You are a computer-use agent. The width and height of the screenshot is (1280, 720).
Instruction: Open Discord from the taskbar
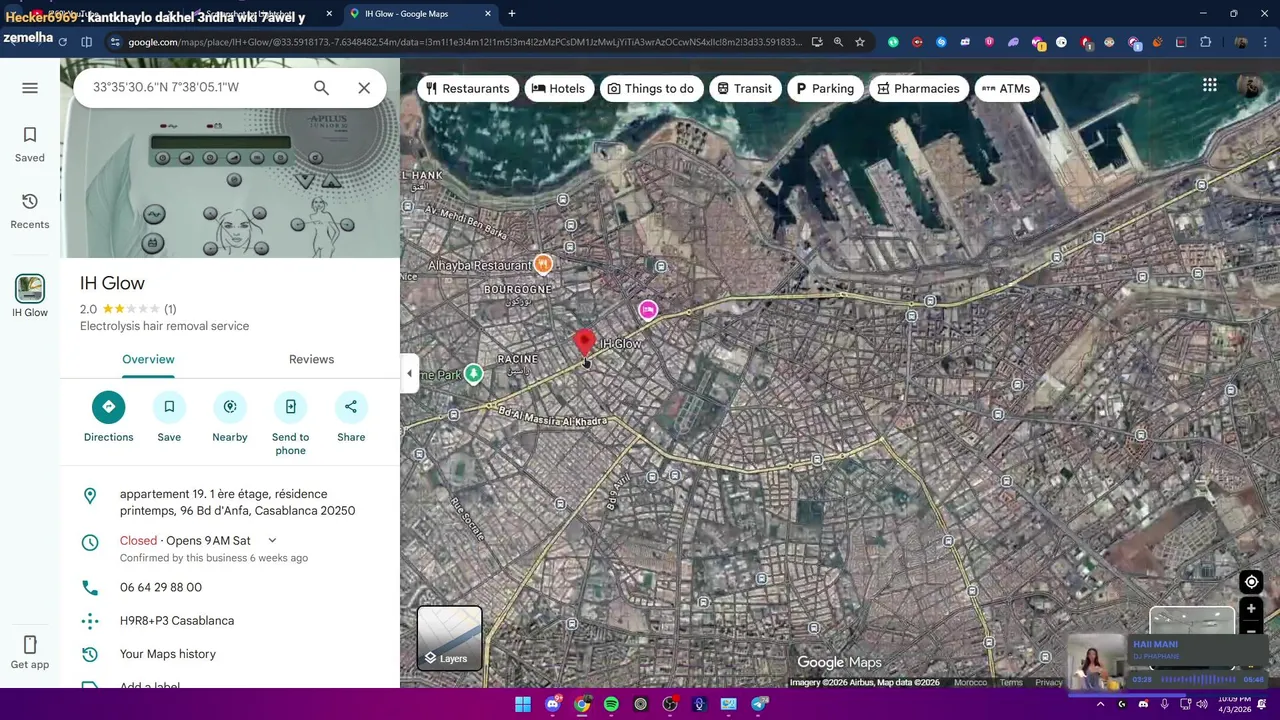(x=552, y=704)
